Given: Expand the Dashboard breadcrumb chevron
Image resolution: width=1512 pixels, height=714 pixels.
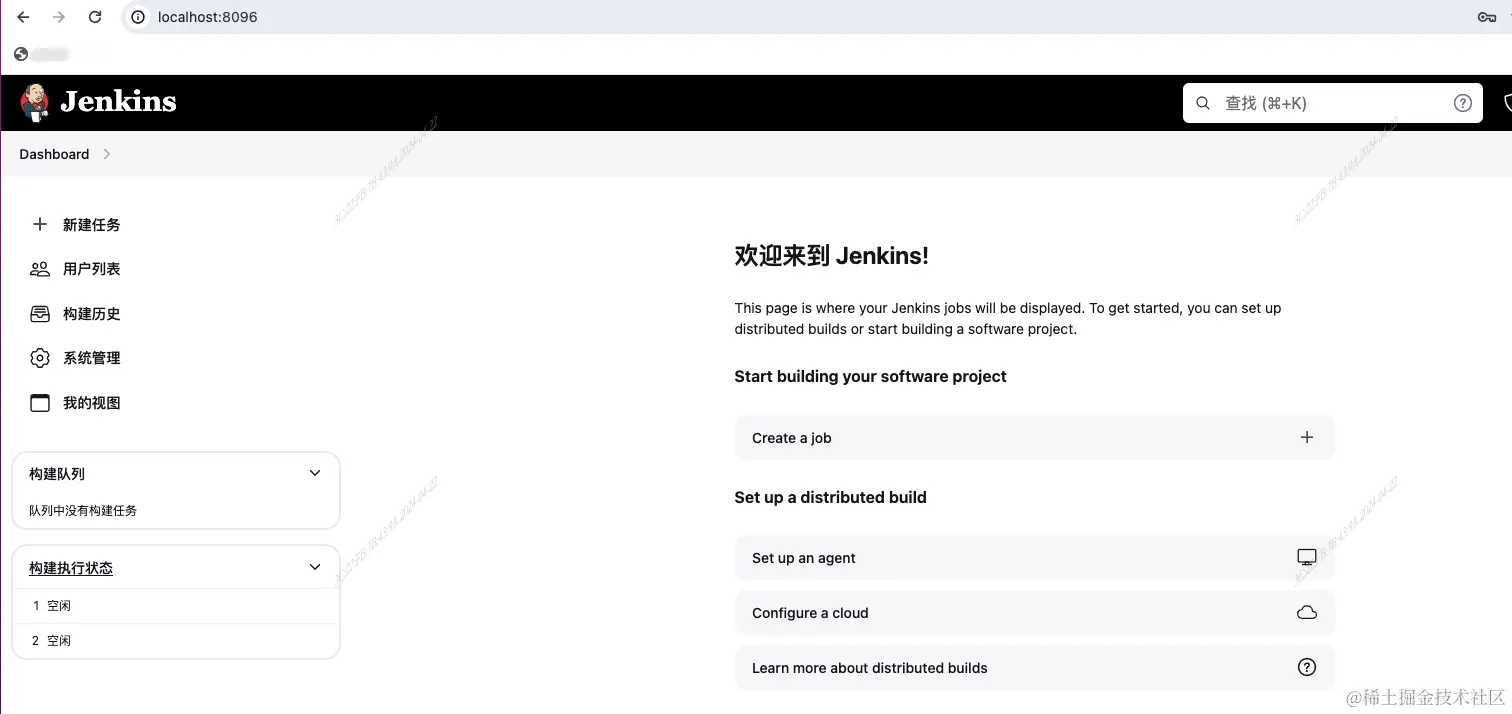Looking at the screenshot, I should [107, 154].
